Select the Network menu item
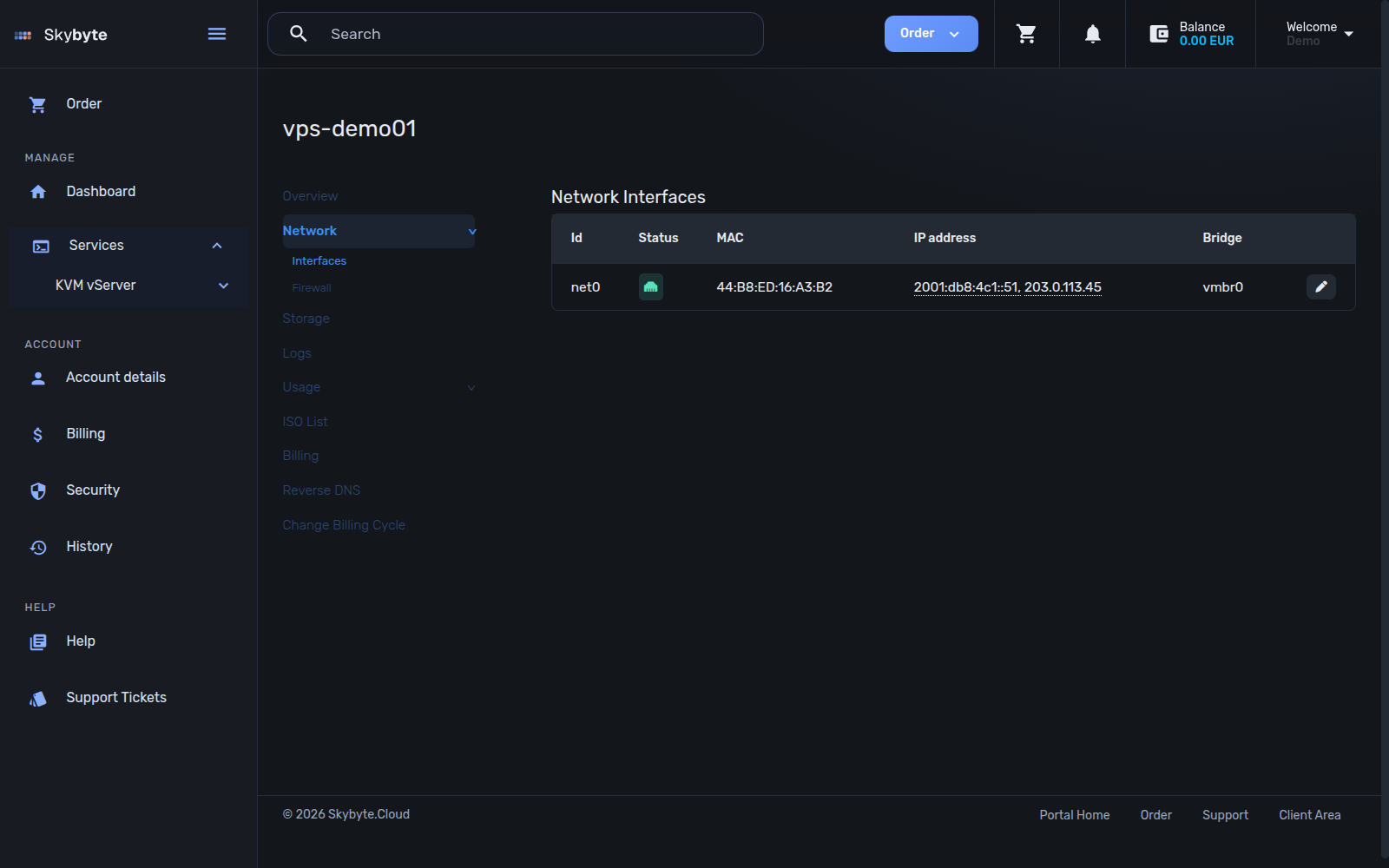The height and width of the screenshot is (868, 1389). point(379,231)
